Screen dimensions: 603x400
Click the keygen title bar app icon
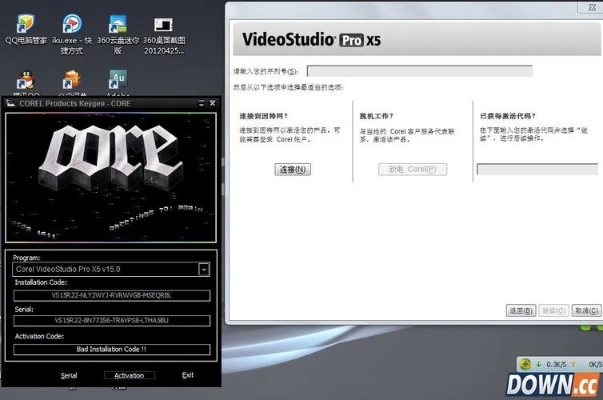[x=10, y=103]
